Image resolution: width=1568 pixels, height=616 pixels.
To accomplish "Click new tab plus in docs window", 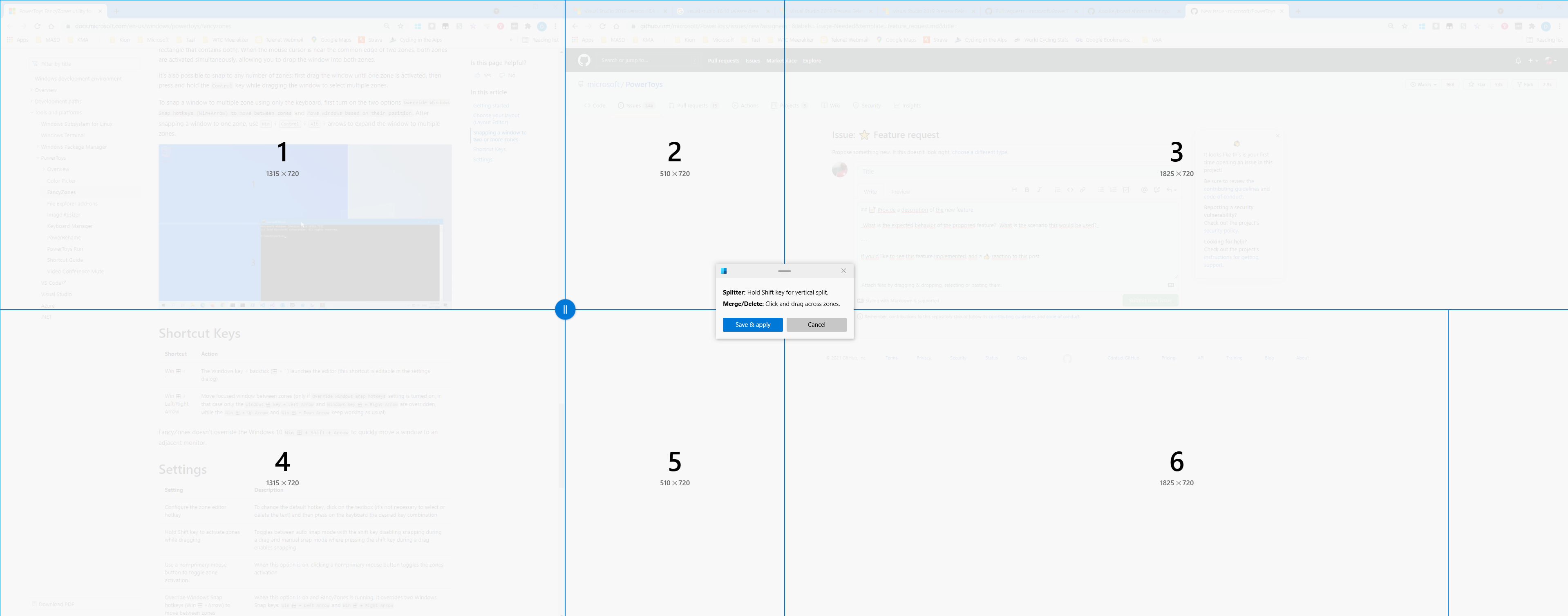I will 116,11.
